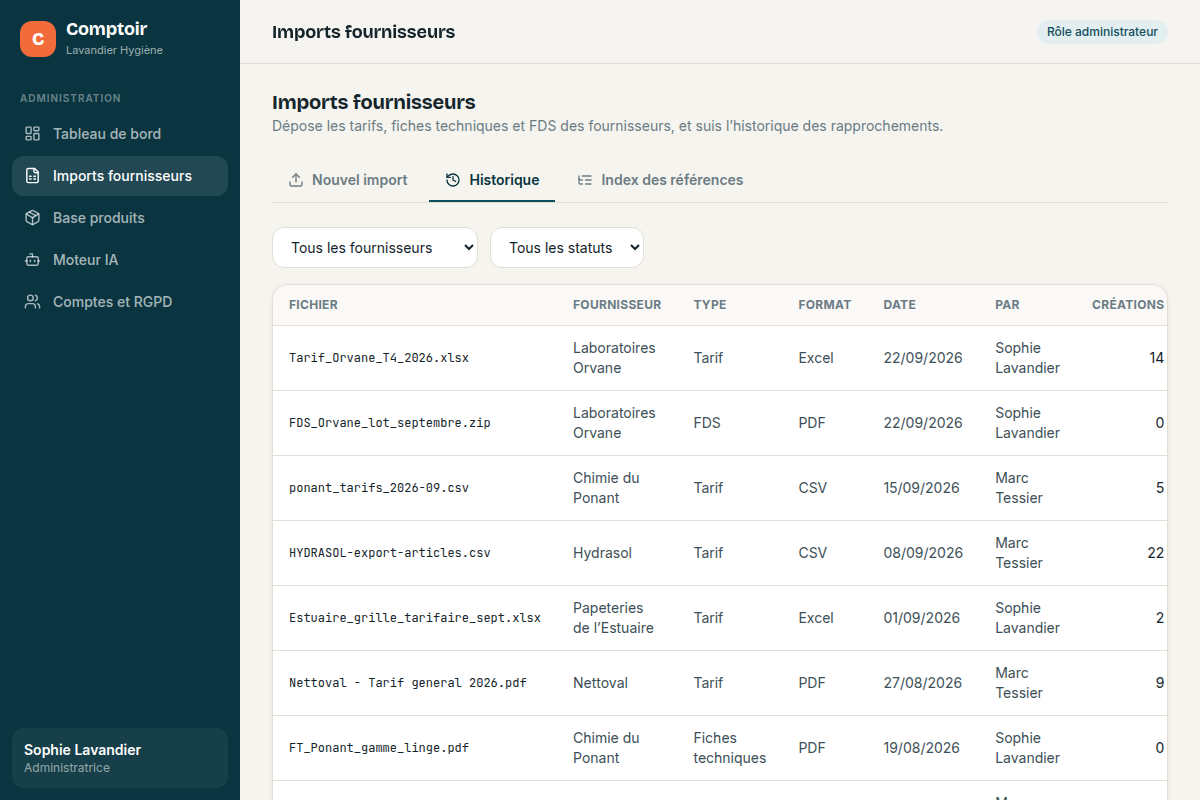Screen dimensions: 1200x800
Task: Navigate to Moteur IA
Action: pos(120,260)
